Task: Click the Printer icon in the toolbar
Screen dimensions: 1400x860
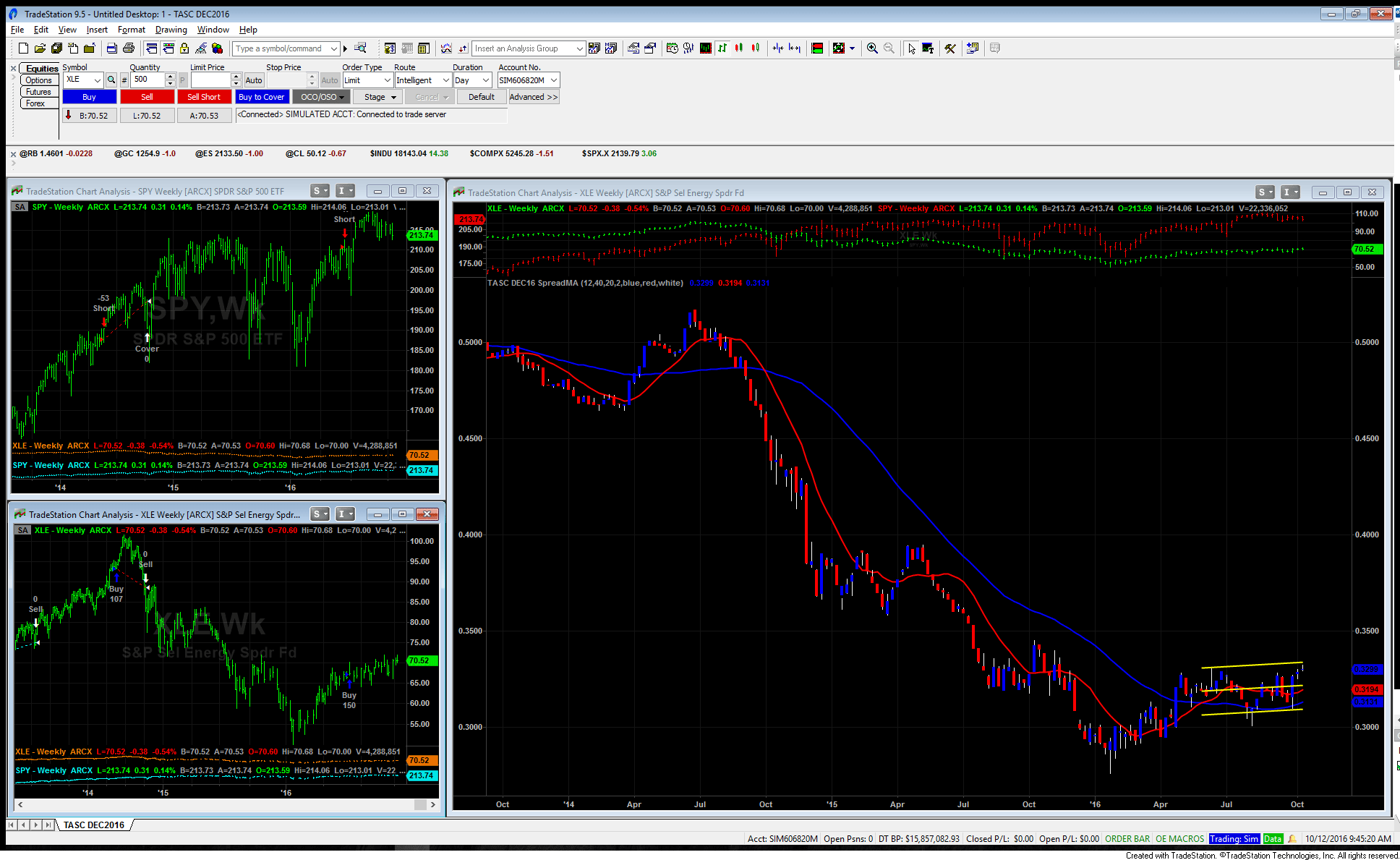Action: click(129, 48)
